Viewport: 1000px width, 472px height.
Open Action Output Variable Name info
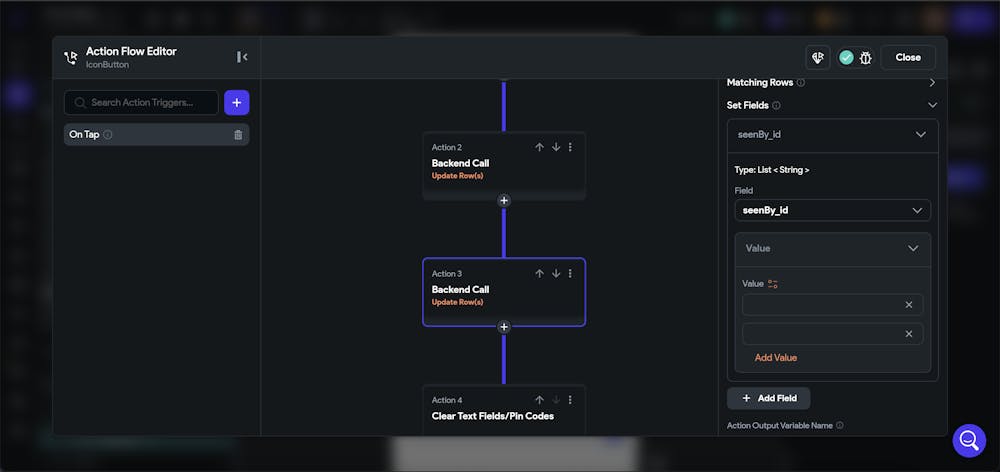tap(840, 425)
